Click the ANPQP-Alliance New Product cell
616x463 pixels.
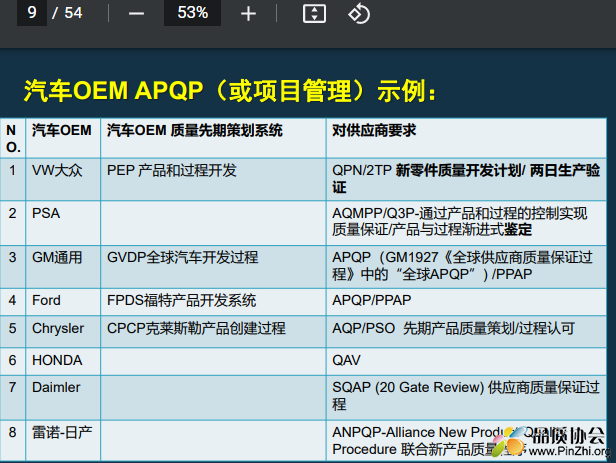pos(466,440)
